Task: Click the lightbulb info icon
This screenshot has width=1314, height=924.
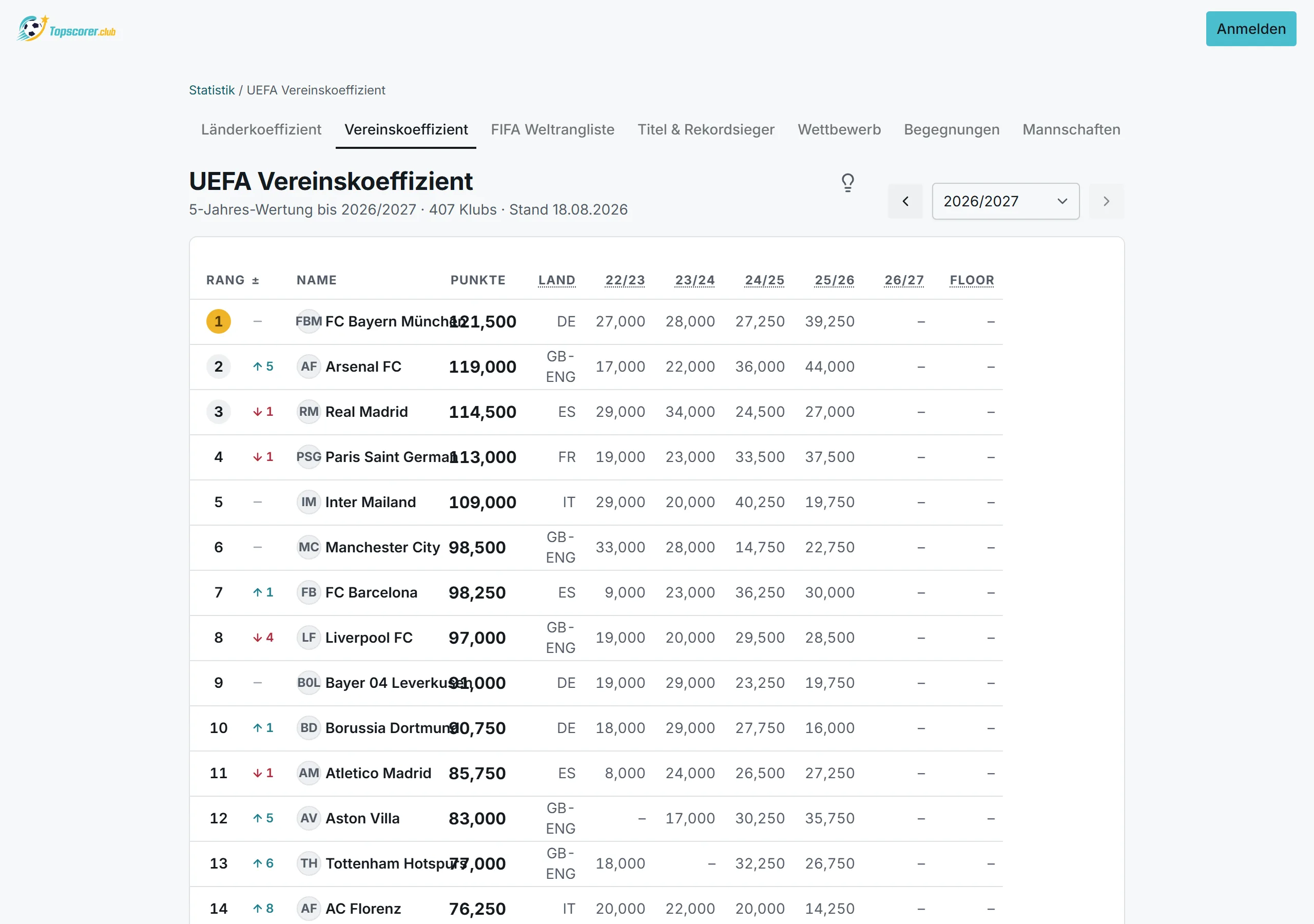Action: pos(847,183)
